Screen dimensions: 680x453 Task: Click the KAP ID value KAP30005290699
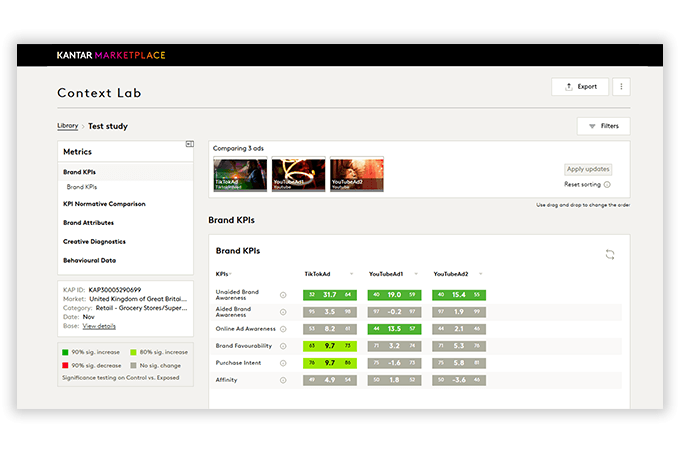[114, 290]
